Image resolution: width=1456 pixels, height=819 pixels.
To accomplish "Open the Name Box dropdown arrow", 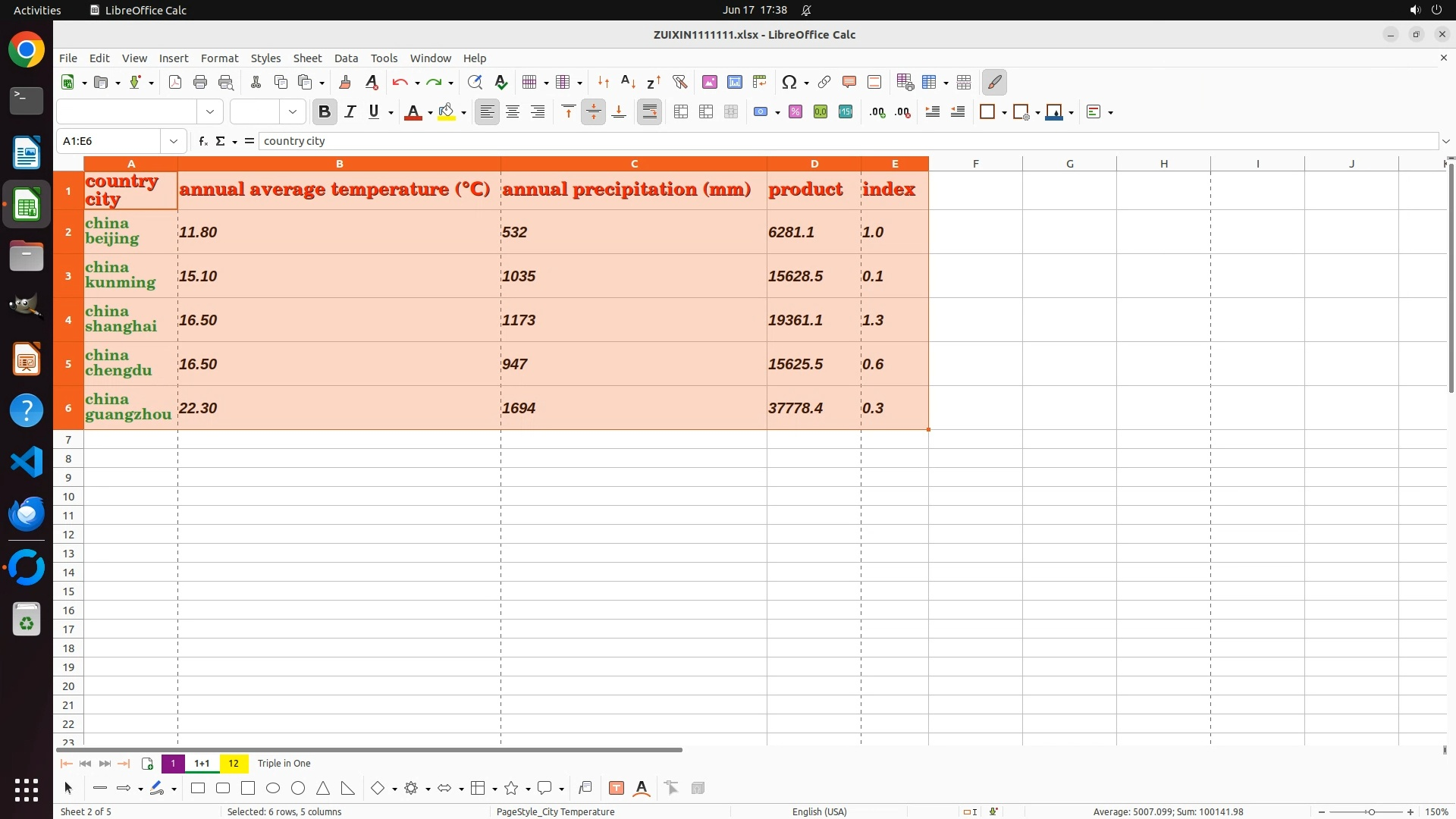I will (x=174, y=141).
